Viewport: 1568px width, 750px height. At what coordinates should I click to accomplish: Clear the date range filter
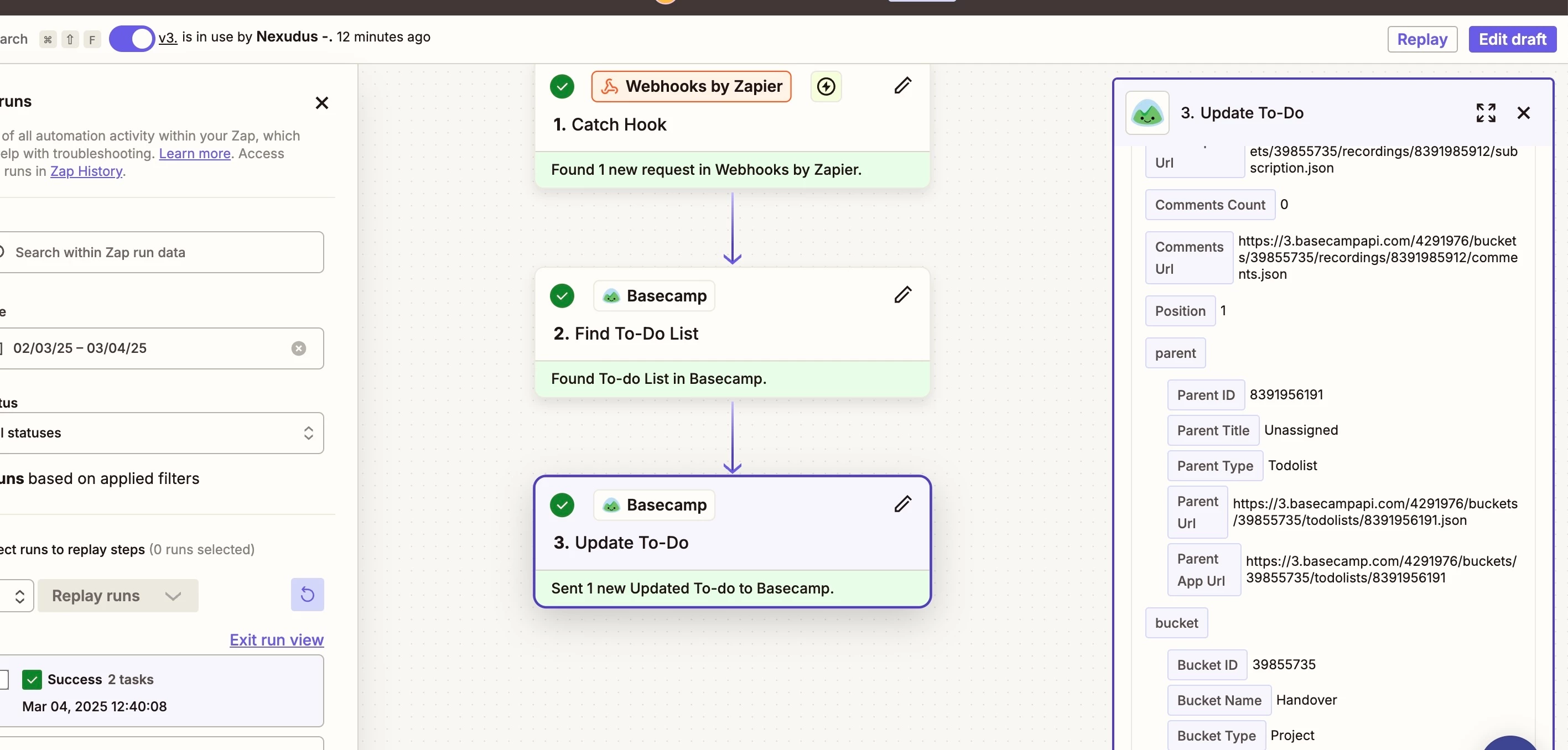click(x=298, y=348)
